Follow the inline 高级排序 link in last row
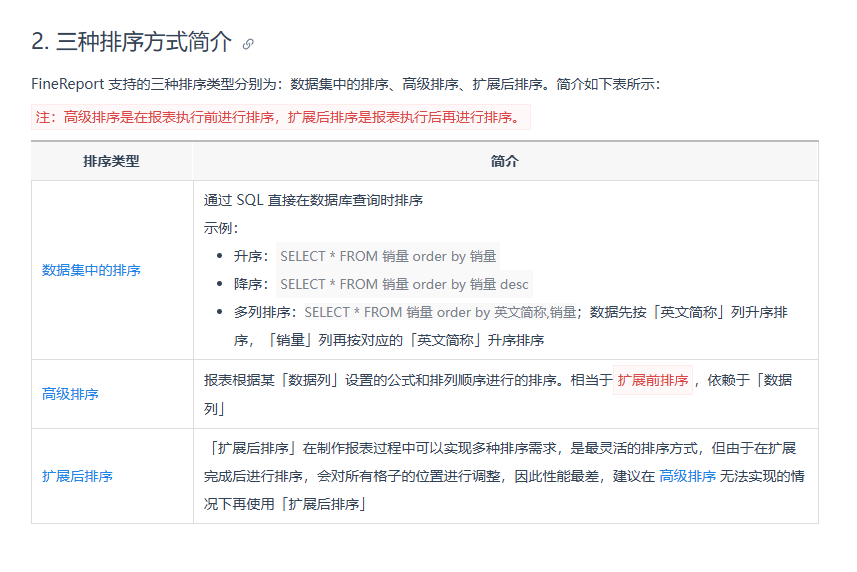The height and width of the screenshot is (572, 857). (x=688, y=476)
